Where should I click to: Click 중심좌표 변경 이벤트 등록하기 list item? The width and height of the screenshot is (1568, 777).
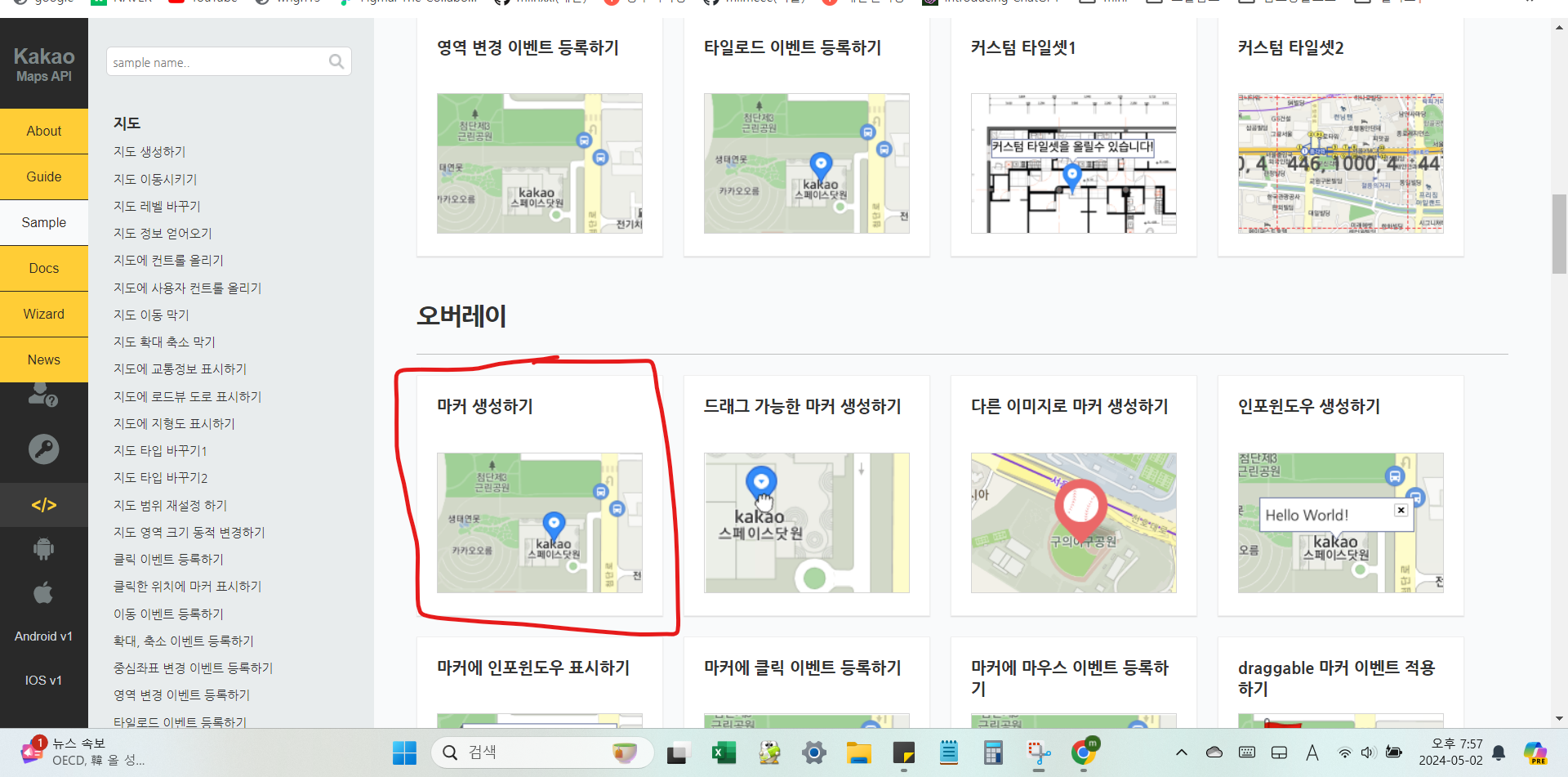(x=194, y=668)
